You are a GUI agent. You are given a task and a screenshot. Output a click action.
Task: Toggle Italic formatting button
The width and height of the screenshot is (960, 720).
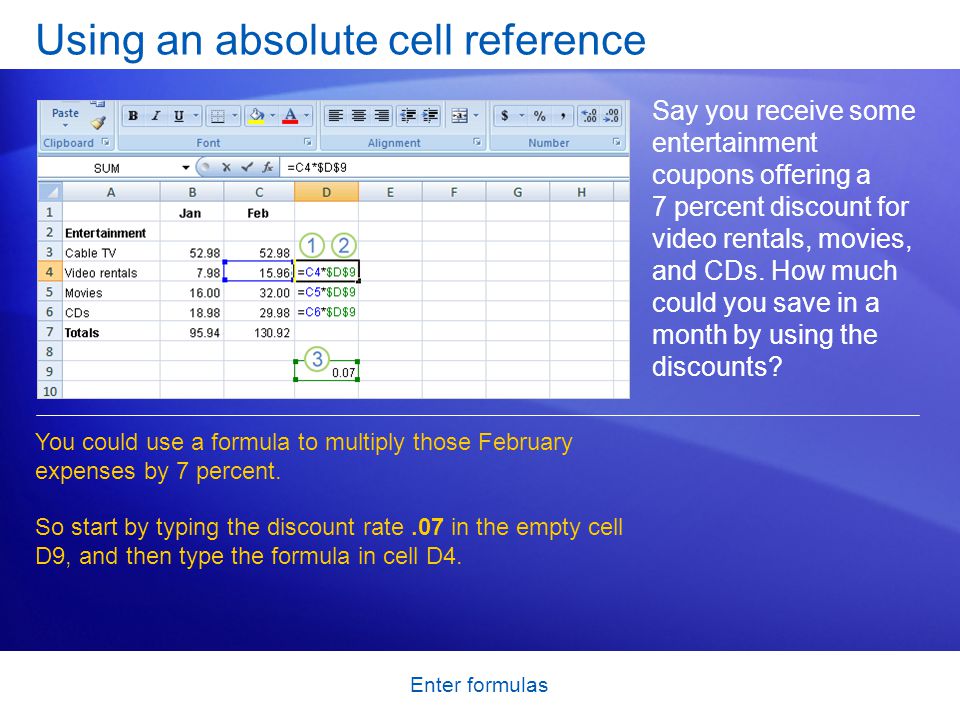tap(156, 116)
